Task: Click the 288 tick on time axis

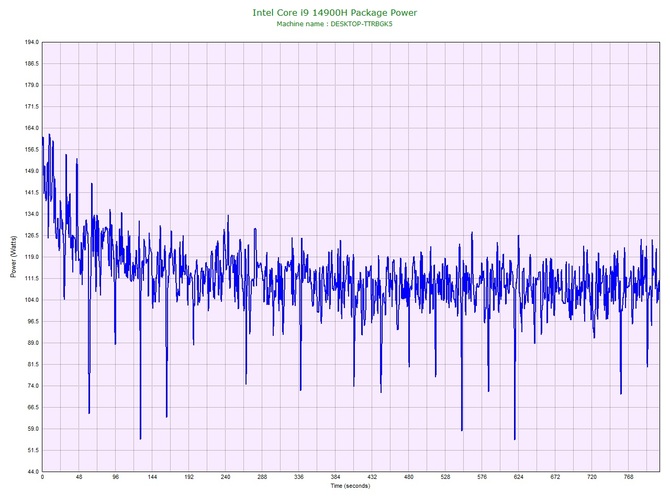Action: tap(262, 477)
